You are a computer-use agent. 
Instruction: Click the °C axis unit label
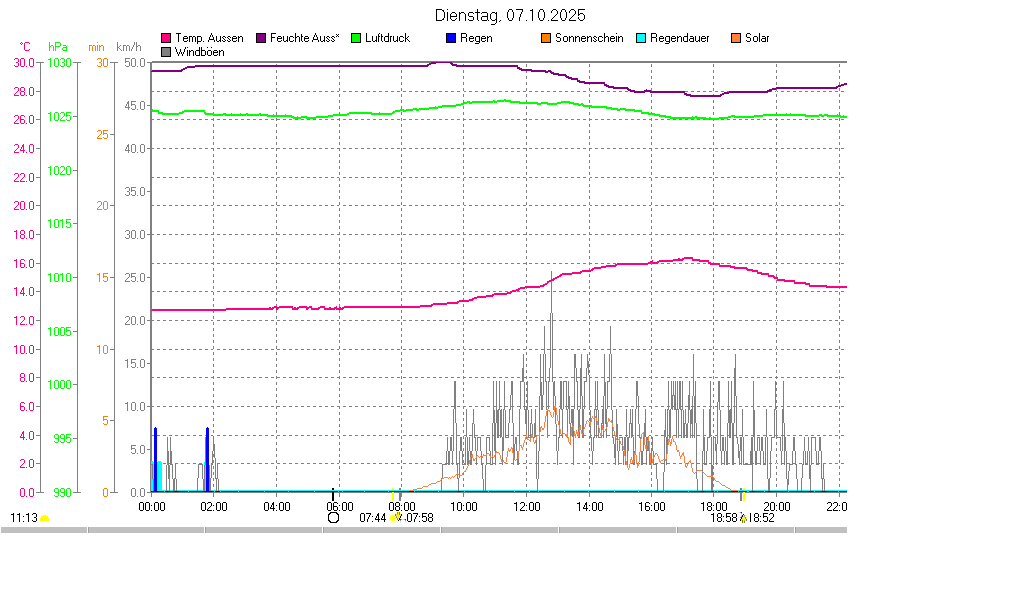click(25, 47)
